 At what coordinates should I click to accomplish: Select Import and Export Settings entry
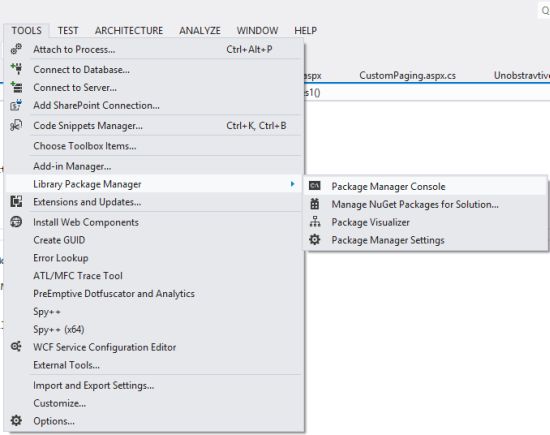[x=154, y=386]
